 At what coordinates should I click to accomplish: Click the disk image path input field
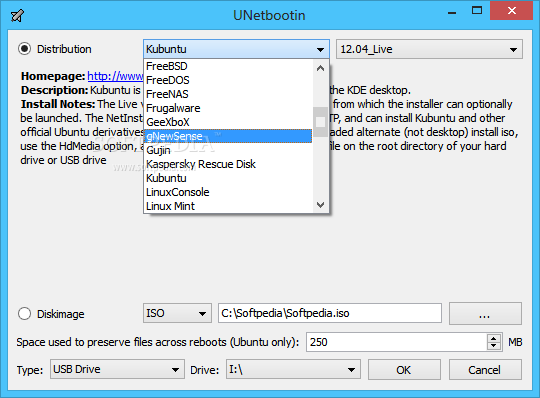[x=330, y=313]
